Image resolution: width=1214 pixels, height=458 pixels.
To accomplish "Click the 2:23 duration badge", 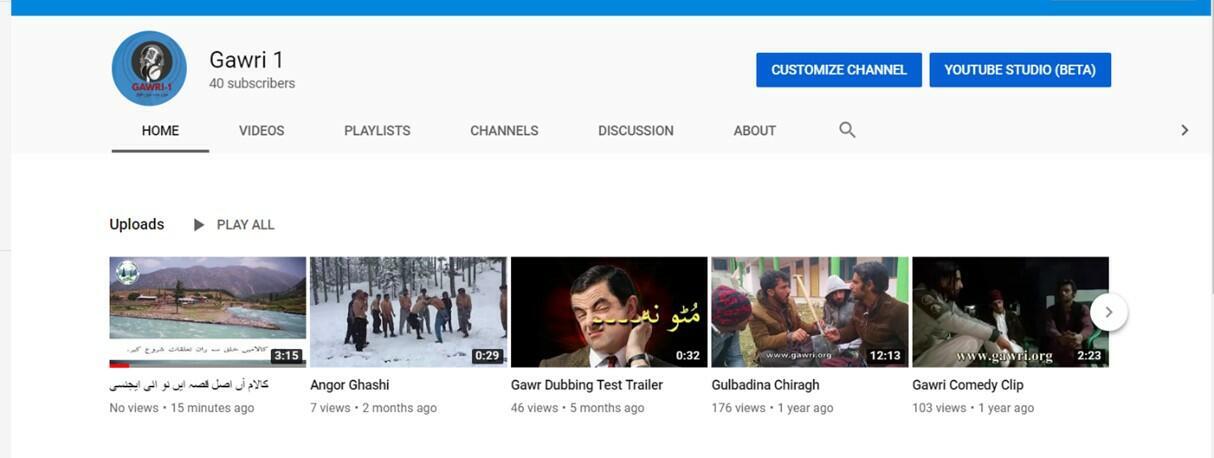I will tap(1089, 355).
